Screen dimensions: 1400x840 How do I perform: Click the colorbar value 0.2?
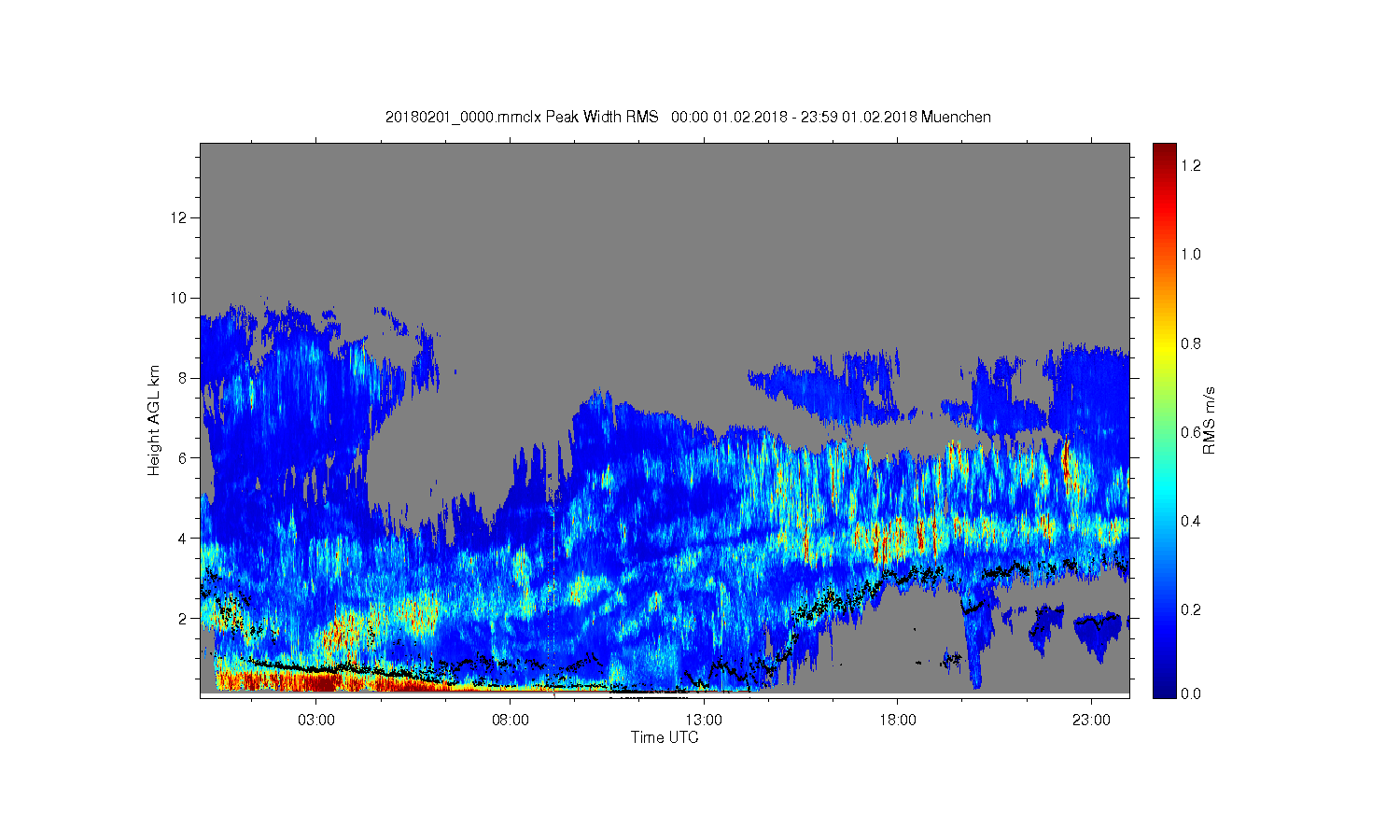[x=1190, y=609]
